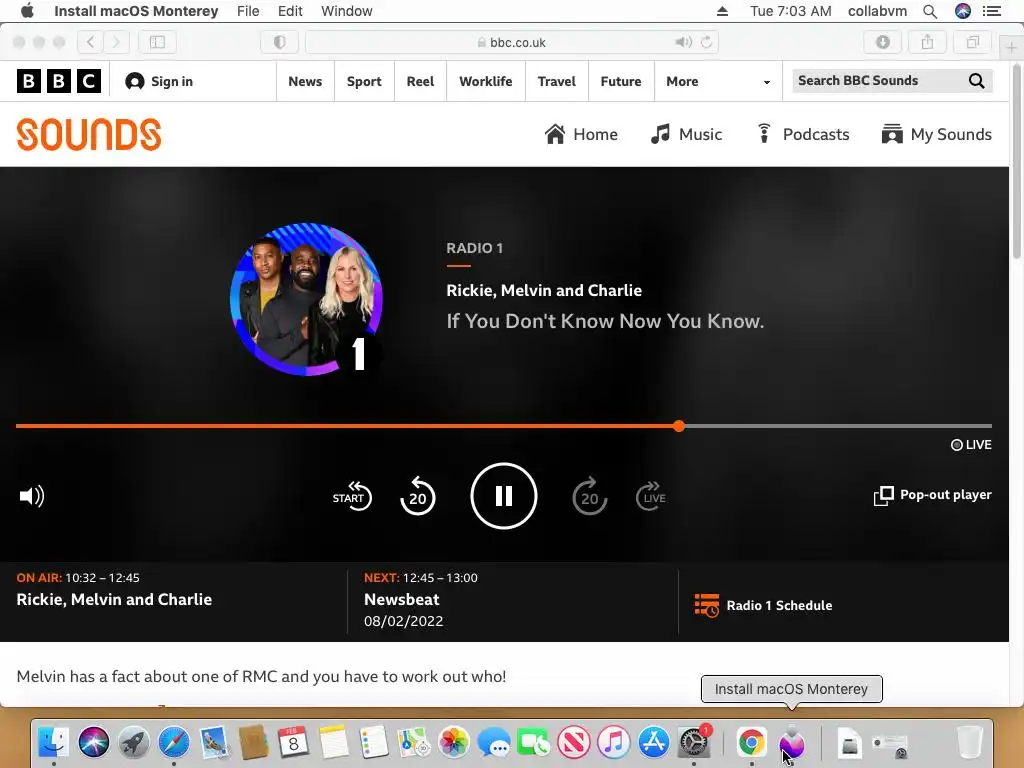Pause the Radio 1 live stream
This screenshot has width=1024, height=768.
pos(504,496)
